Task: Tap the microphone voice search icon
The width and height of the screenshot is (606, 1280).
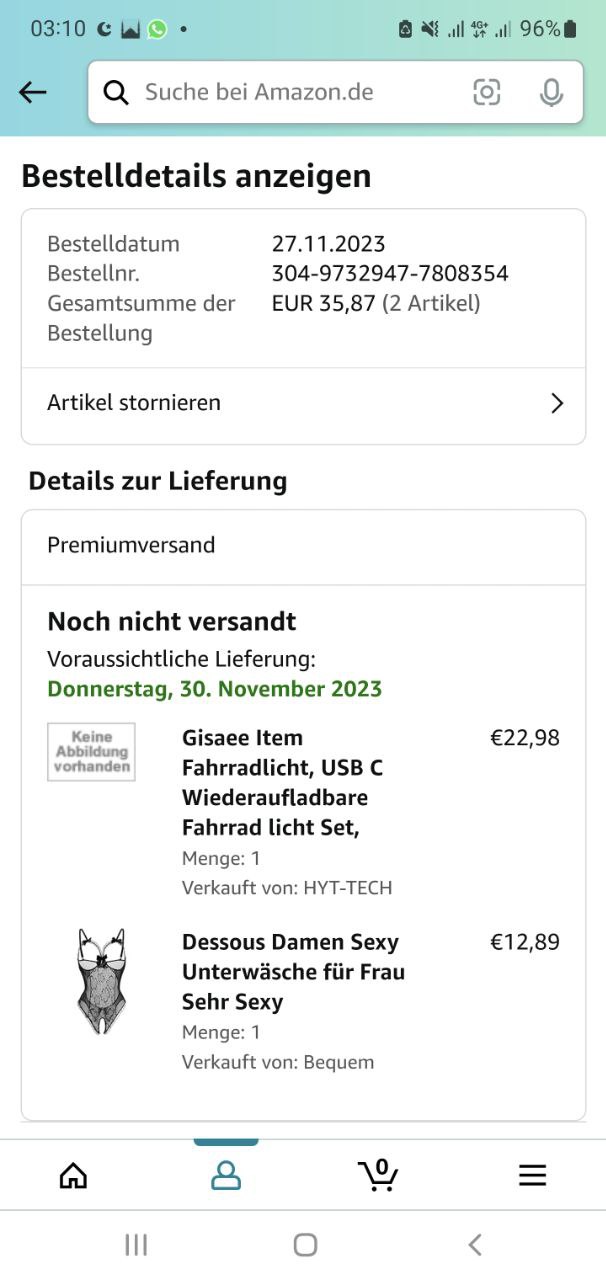Action: [551, 93]
